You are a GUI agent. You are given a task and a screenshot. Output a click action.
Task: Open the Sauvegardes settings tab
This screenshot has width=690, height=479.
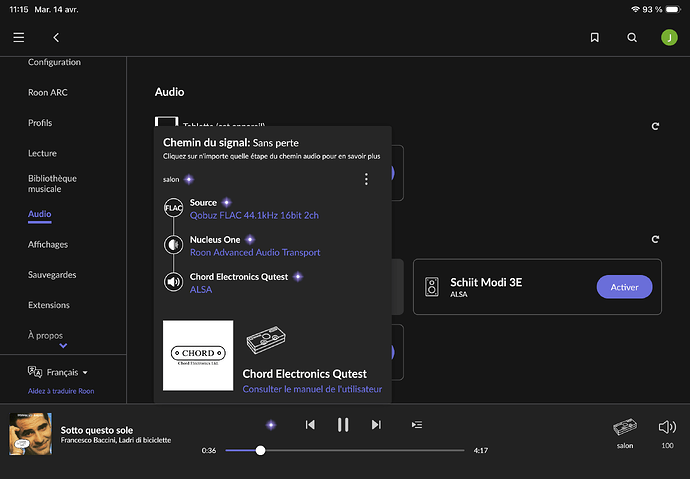point(52,274)
